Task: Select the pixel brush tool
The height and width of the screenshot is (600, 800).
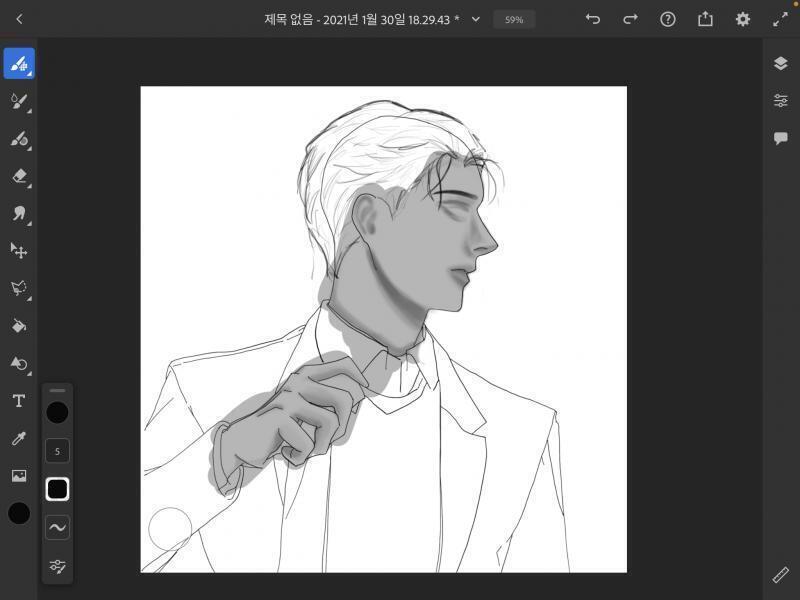Action: click(x=19, y=63)
